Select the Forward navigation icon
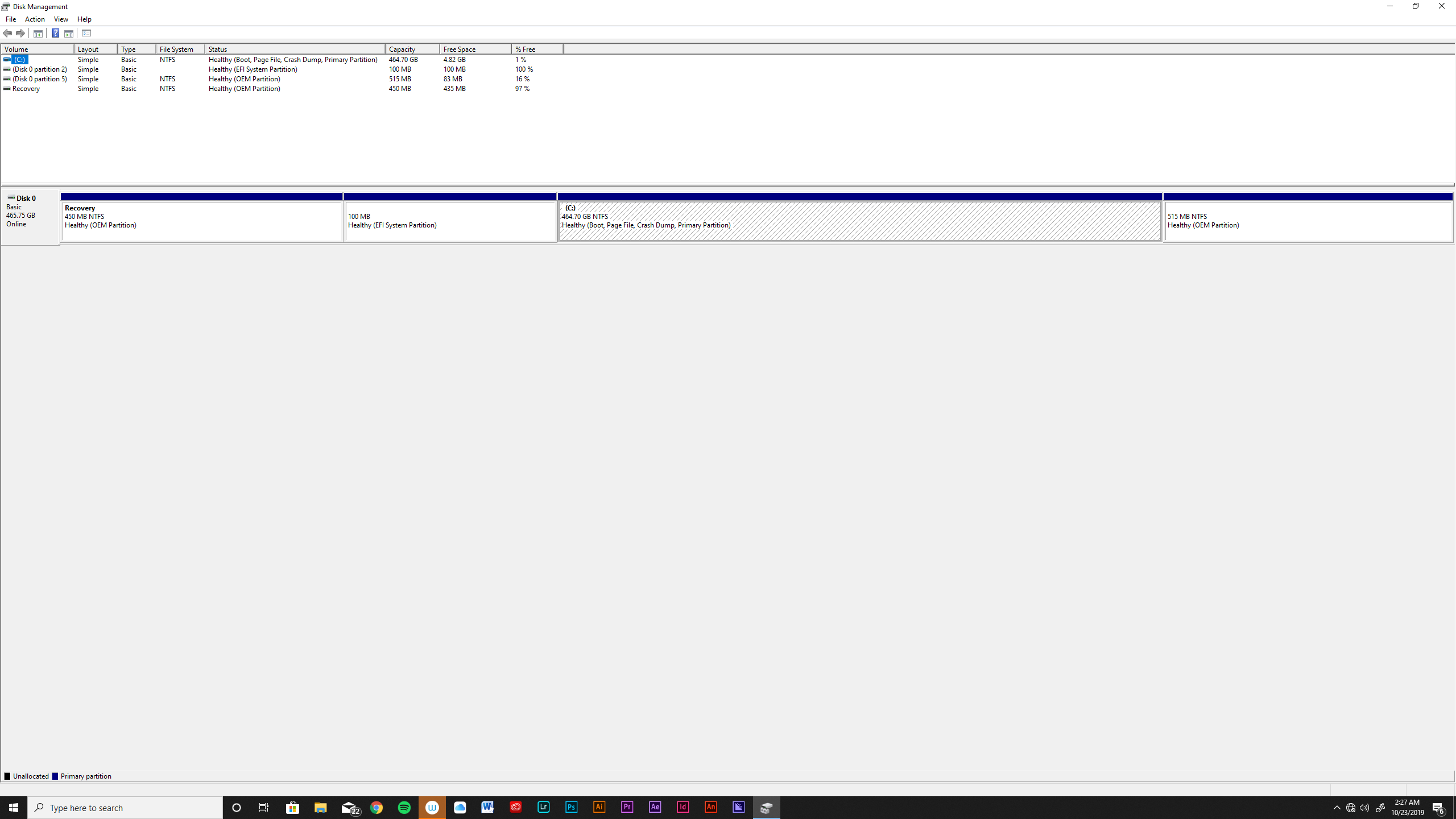 [x=20, y=33]
